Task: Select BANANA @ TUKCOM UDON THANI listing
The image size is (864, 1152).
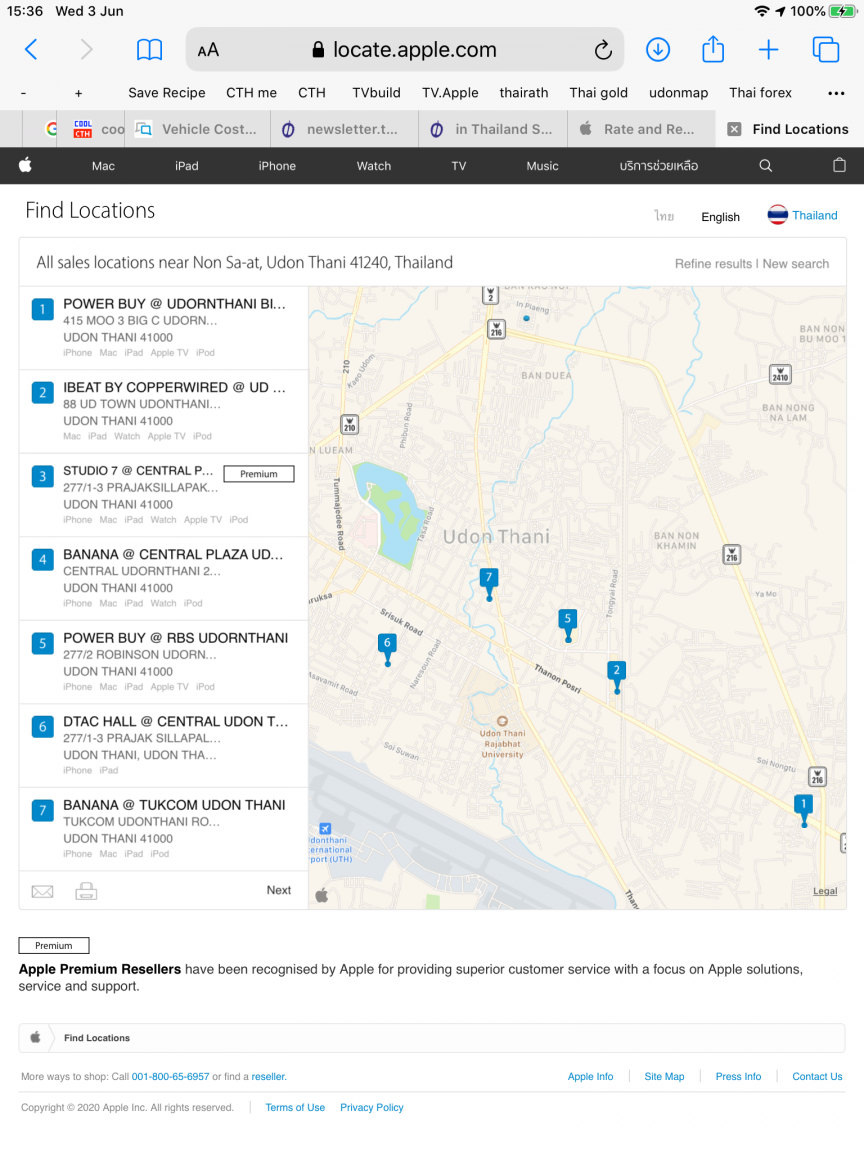Action: click(164, 829)
